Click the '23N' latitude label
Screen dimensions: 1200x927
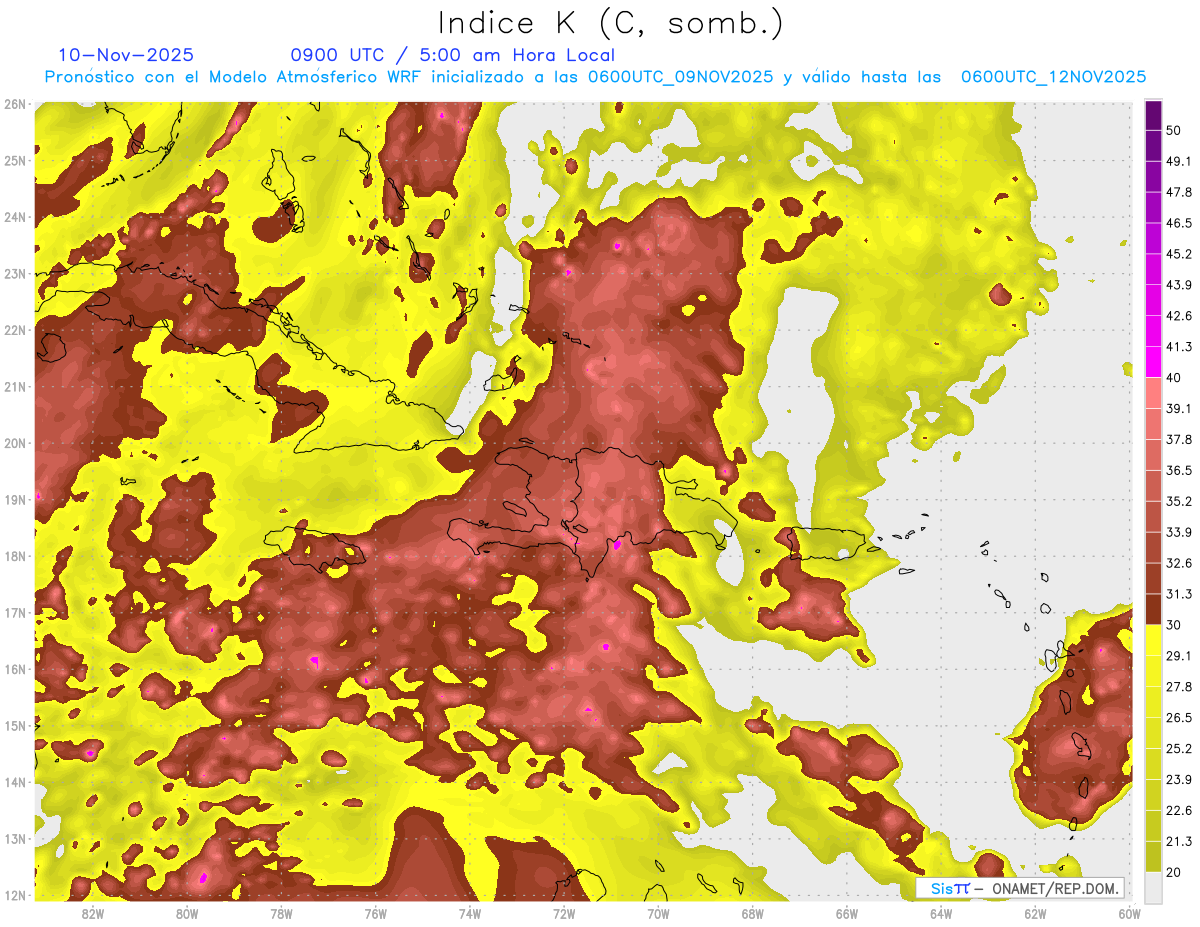coord(15,273)
